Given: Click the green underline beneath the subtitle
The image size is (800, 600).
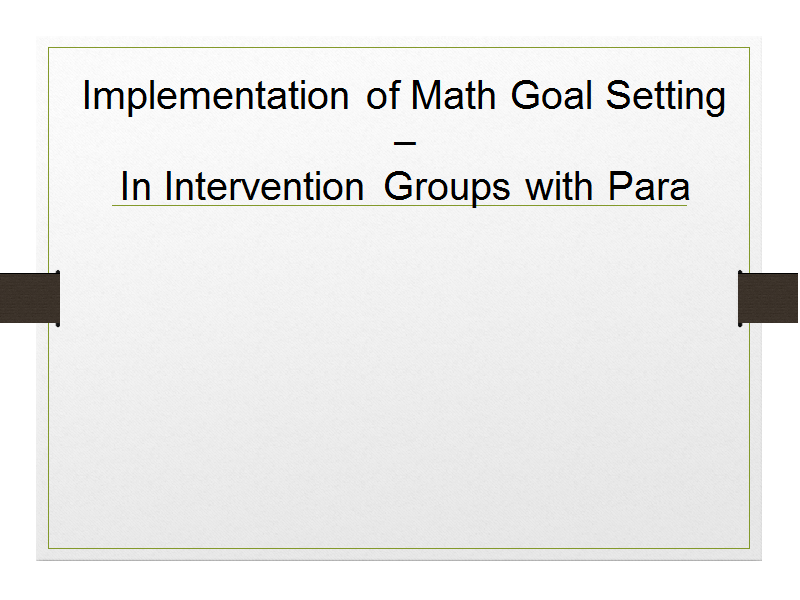Looking at the screenshot, I should tap(399, 206).
